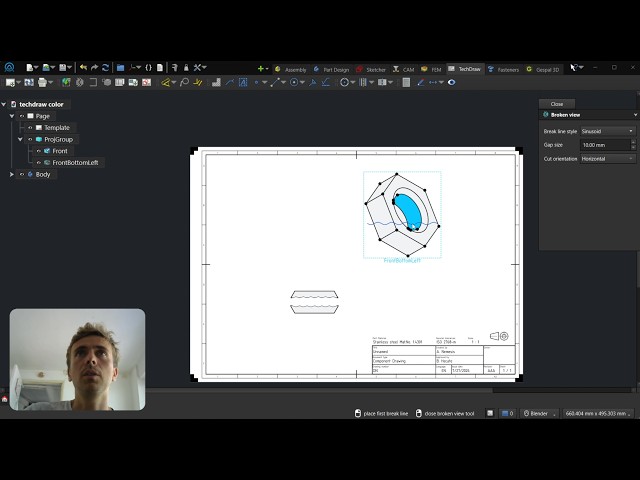Viewport: 640px width, 480px height.
Task: Switch to the FEM workbench tab
Action: 431,69
